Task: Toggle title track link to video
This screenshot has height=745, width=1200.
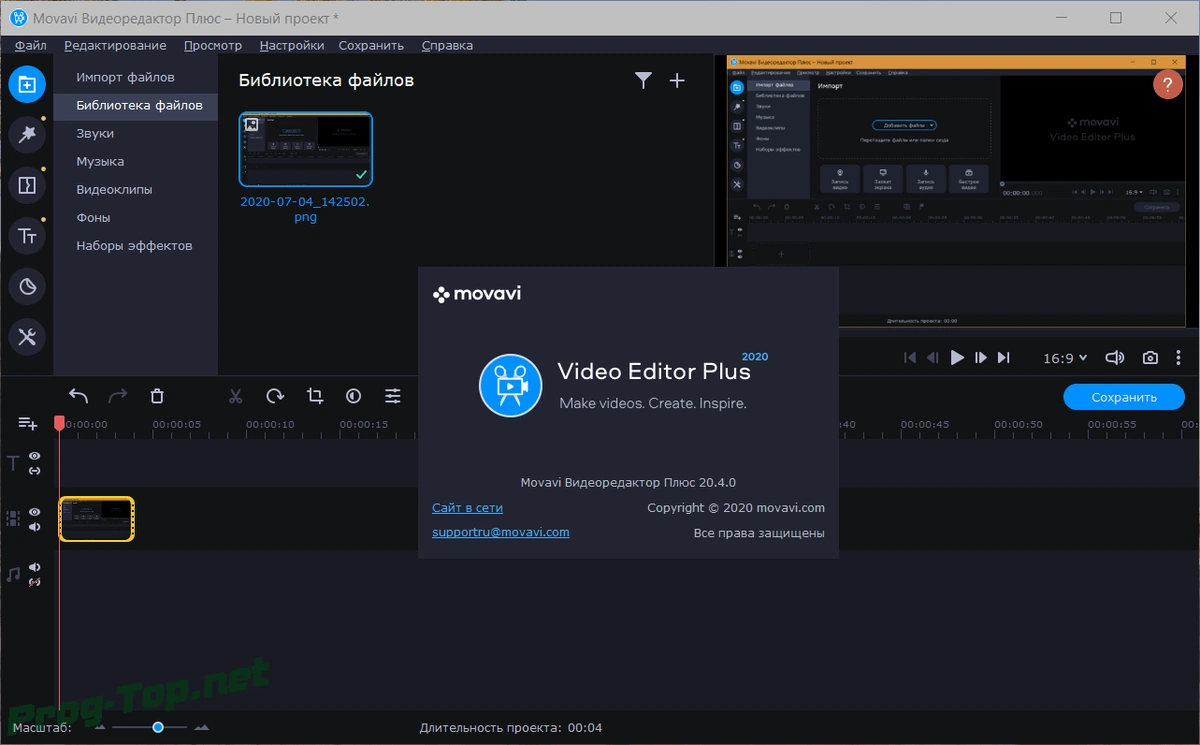Action: pos(34,471)
